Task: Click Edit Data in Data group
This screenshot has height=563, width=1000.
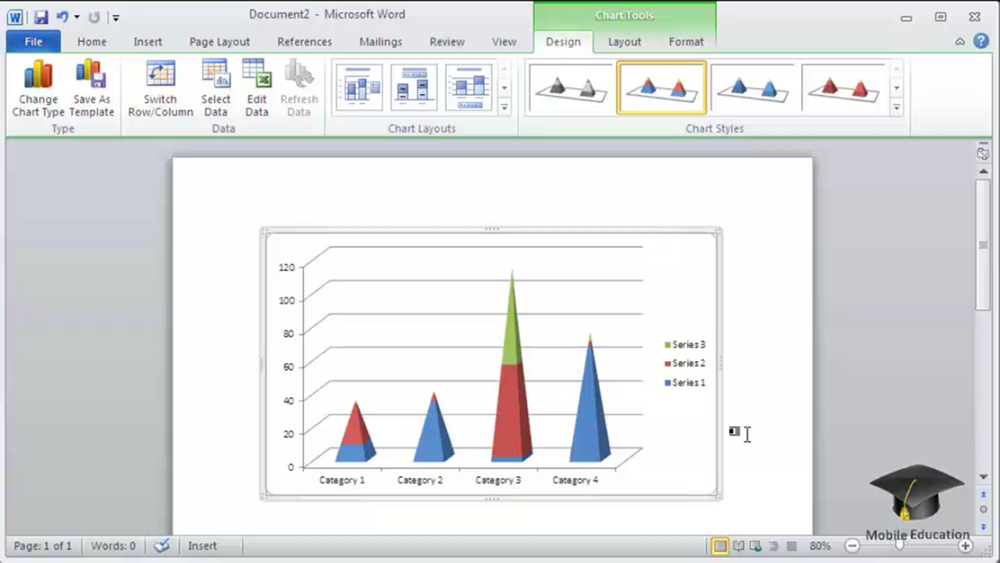Action: tap(256, 88)
